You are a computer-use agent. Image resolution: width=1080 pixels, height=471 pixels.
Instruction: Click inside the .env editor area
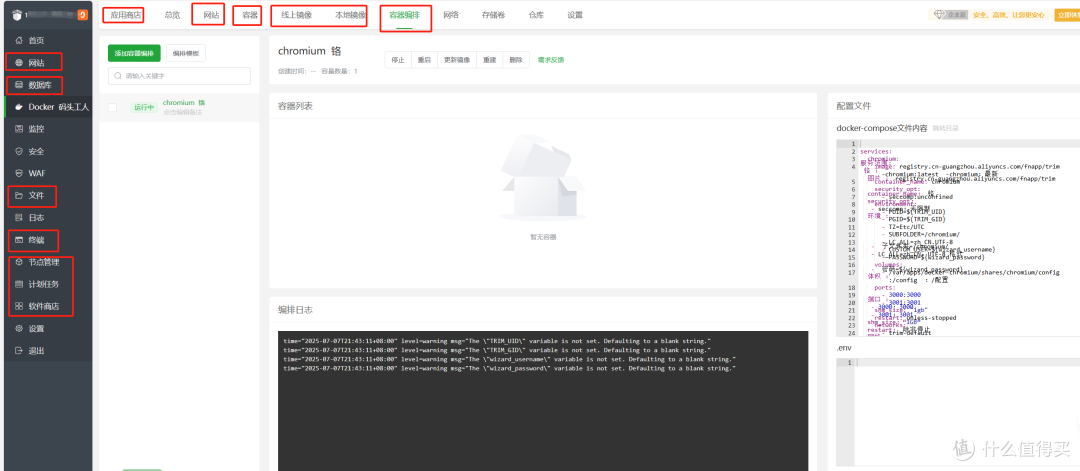tap(967, 413)
